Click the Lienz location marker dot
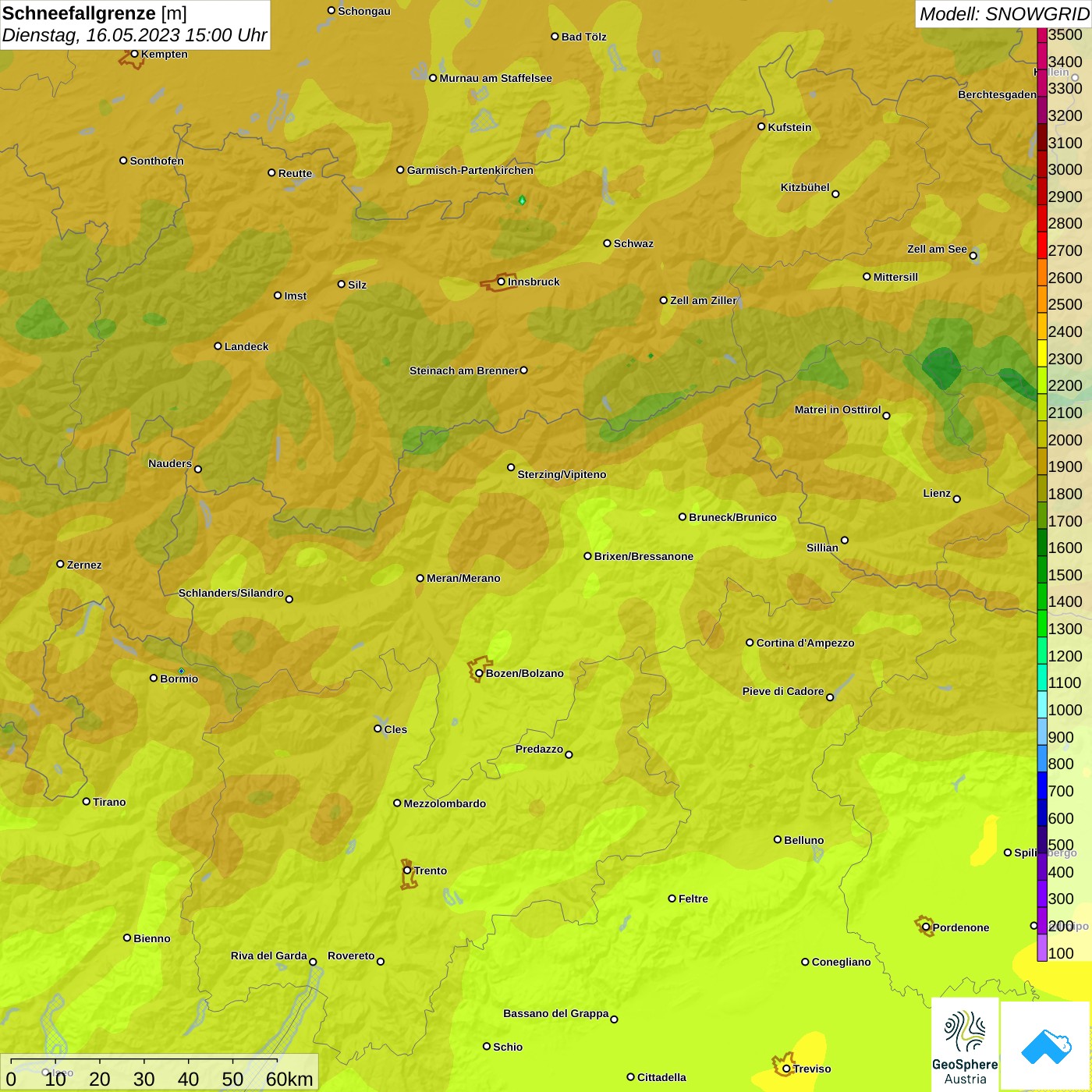This screenshot has height=1092, width=1092. (x=957, y=499)
